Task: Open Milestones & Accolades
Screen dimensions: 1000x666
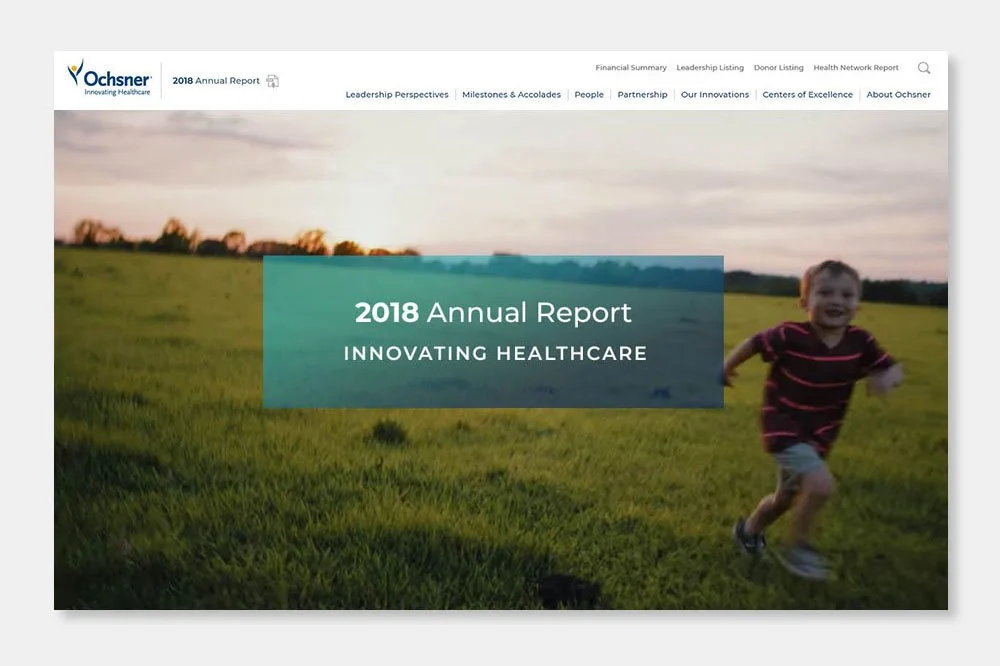Action: point(511,94)
